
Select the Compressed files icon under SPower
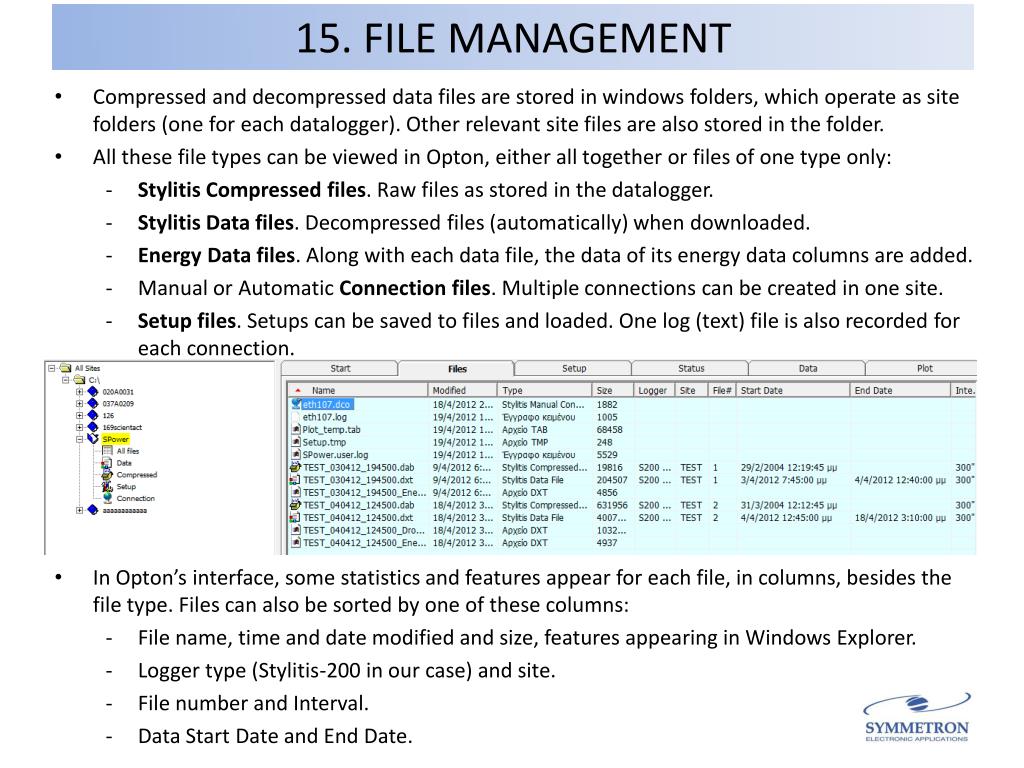107,475
